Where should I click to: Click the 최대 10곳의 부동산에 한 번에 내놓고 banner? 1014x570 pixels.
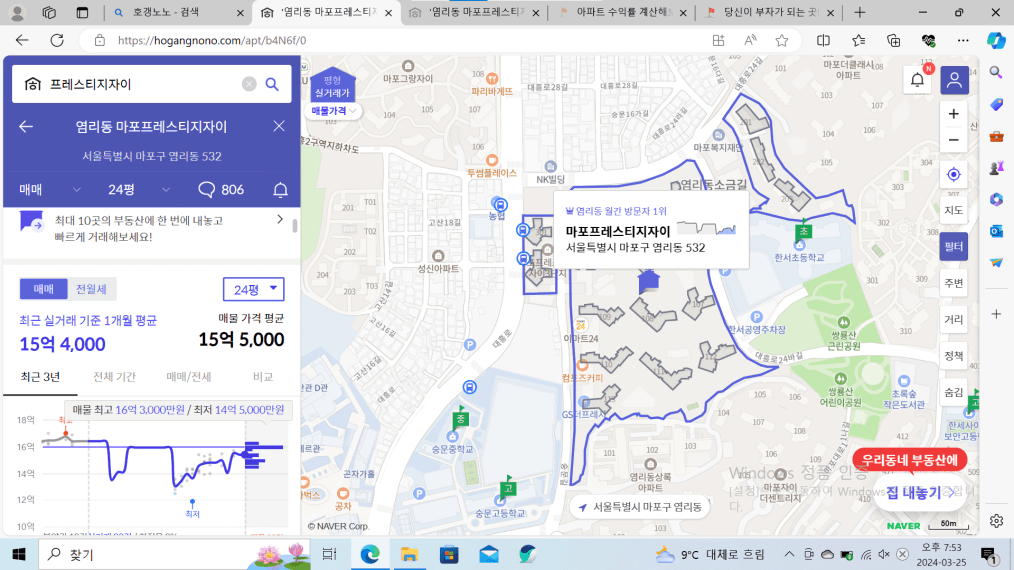pyautogui.click(x=152, y=228)
